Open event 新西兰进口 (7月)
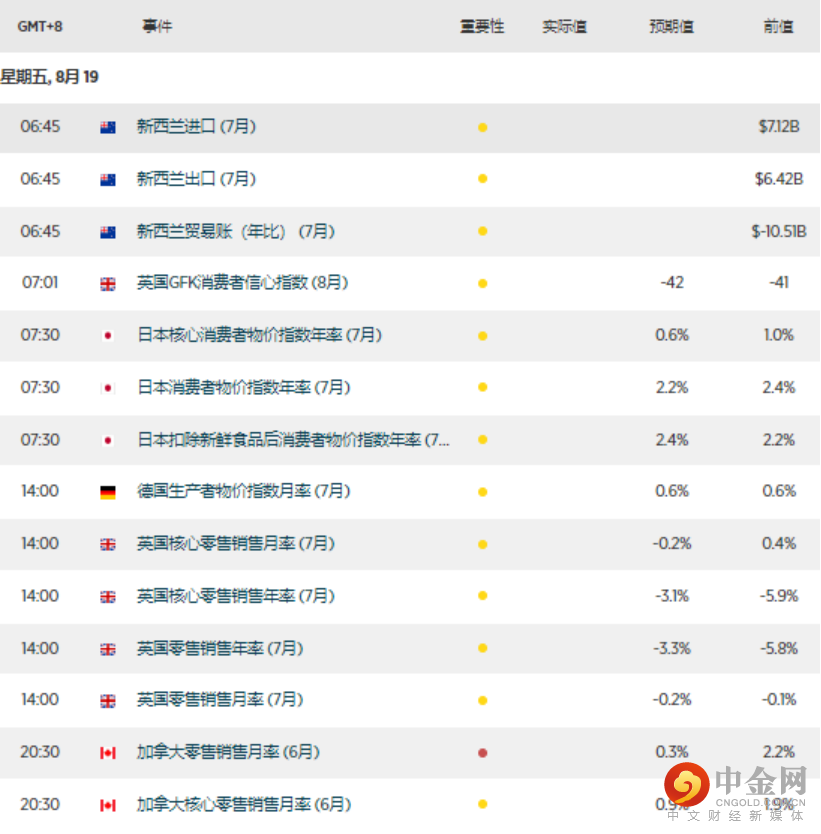Screen dimensions: 821x834 click(197, 127)
